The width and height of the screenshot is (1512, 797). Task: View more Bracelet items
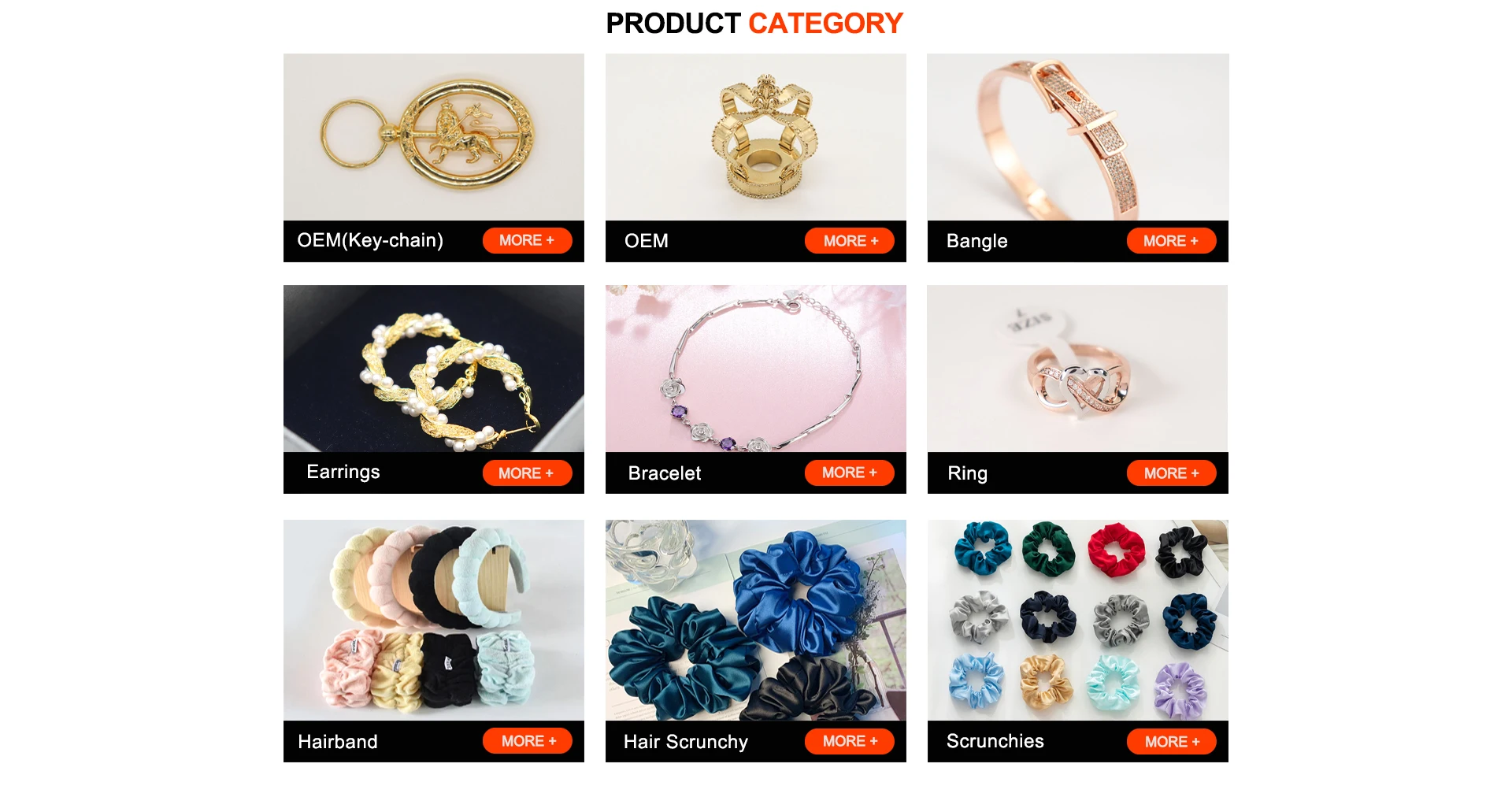point(850,473)
